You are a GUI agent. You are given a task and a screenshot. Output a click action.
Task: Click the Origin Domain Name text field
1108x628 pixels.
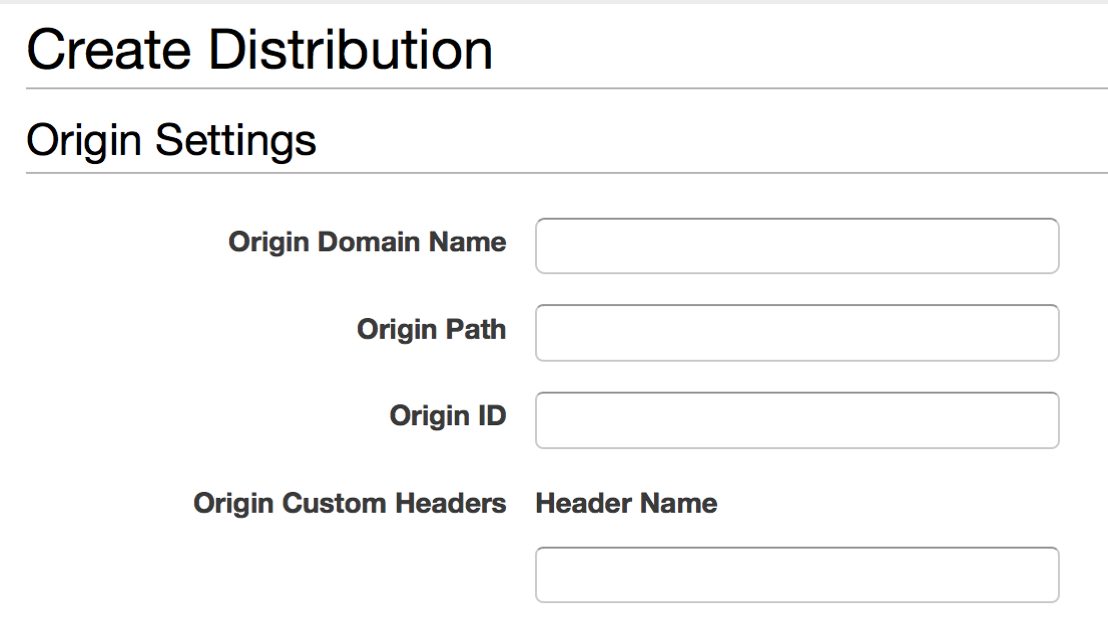coord(797,246)
